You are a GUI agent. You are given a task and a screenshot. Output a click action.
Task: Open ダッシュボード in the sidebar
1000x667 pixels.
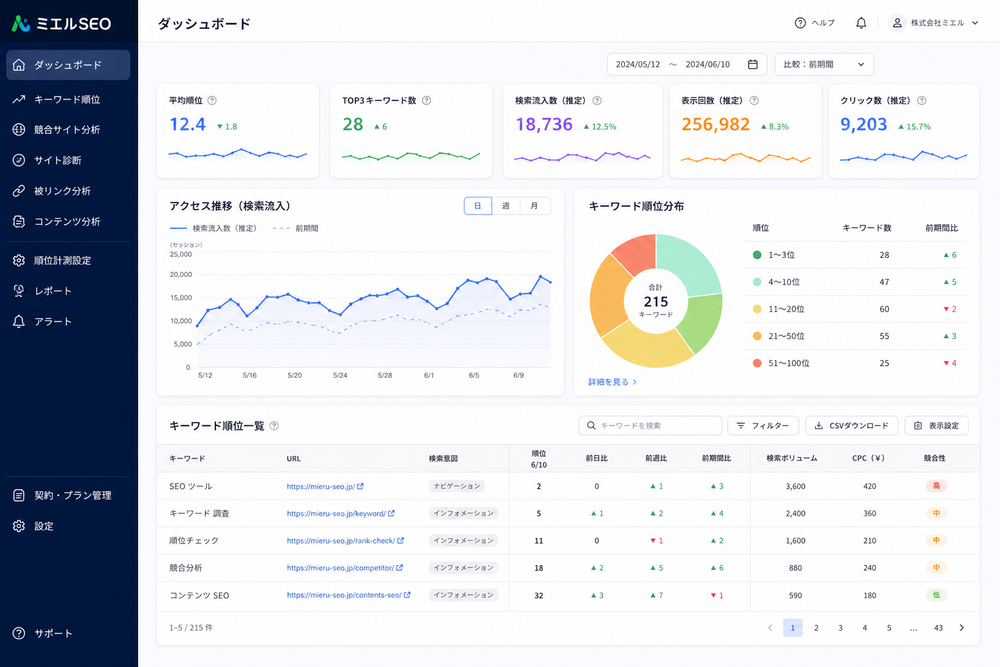(x=68, y=65)
